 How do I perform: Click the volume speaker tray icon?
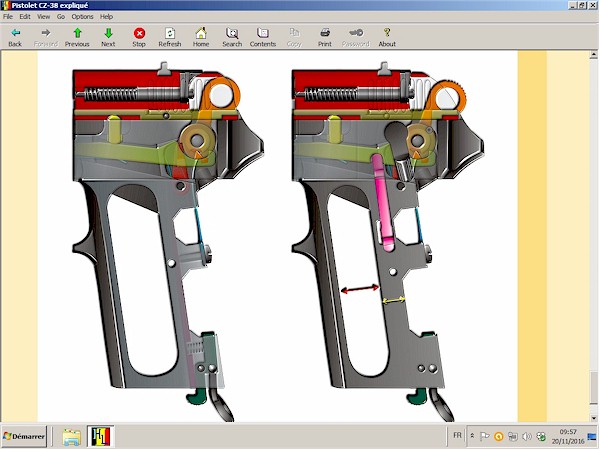[x=527, y=436]
